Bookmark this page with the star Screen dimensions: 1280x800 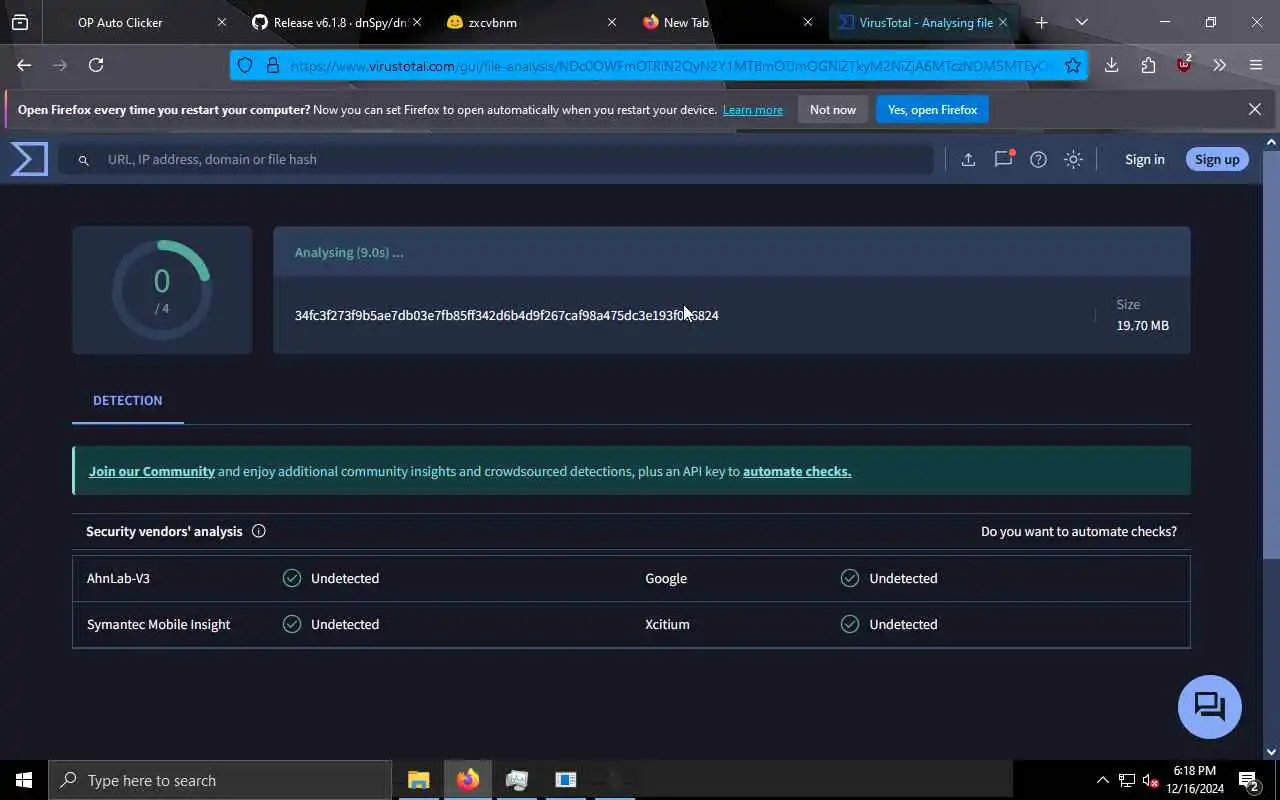[1073, 65]
